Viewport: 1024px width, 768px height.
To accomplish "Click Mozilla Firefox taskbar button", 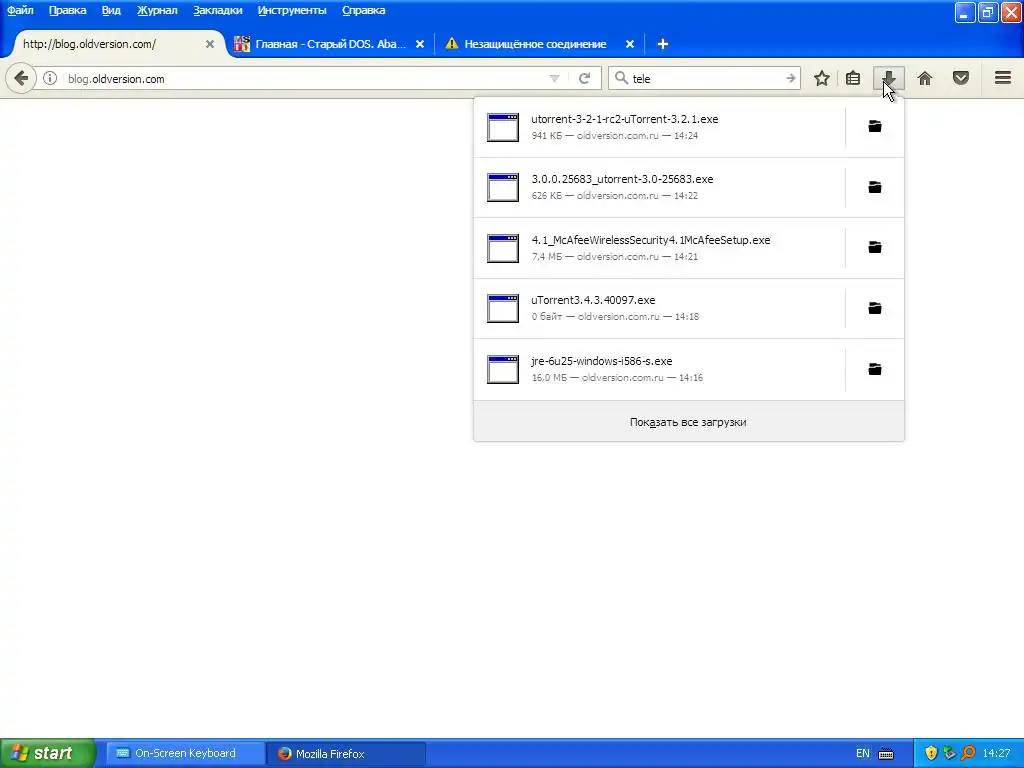I will pos(346,753).
